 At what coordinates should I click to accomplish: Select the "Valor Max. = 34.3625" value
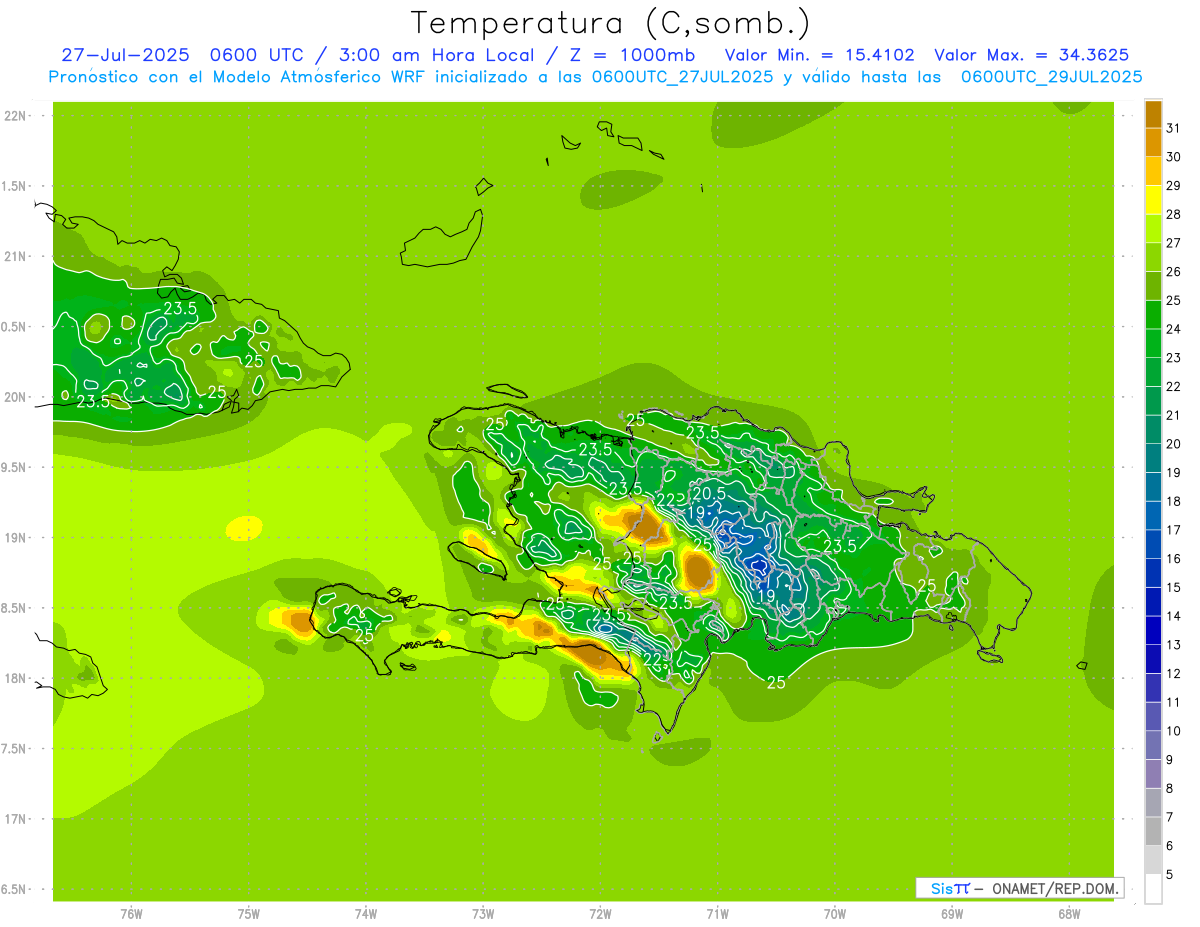click(1033, 55)
